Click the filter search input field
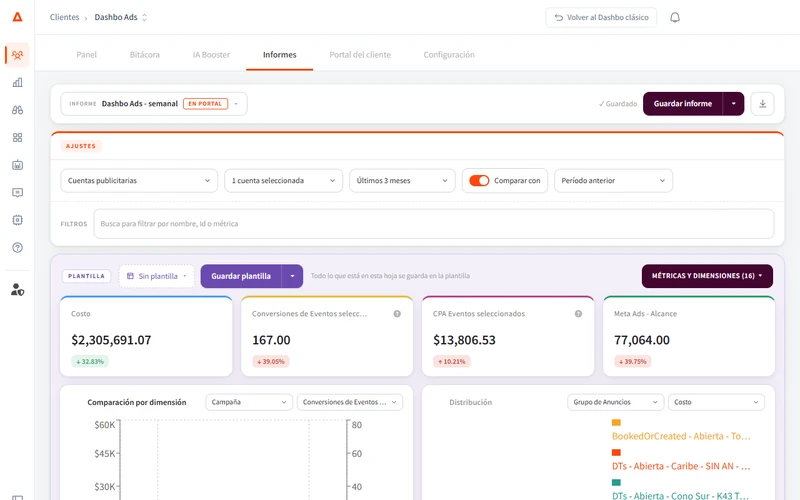Image resolution: width=800 pixels, height=500 pixels. pos(434,223)
